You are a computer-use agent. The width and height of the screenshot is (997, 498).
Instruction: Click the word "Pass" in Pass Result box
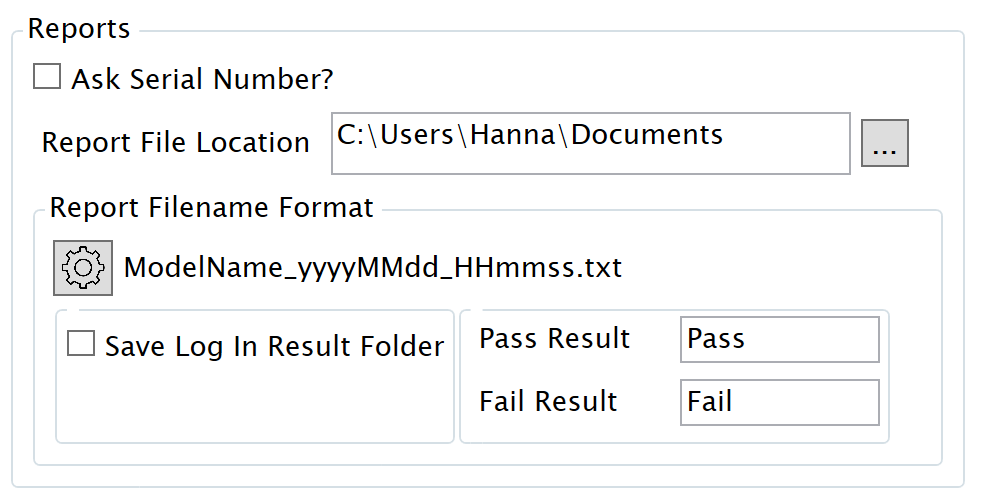click(x=715, y=339)
